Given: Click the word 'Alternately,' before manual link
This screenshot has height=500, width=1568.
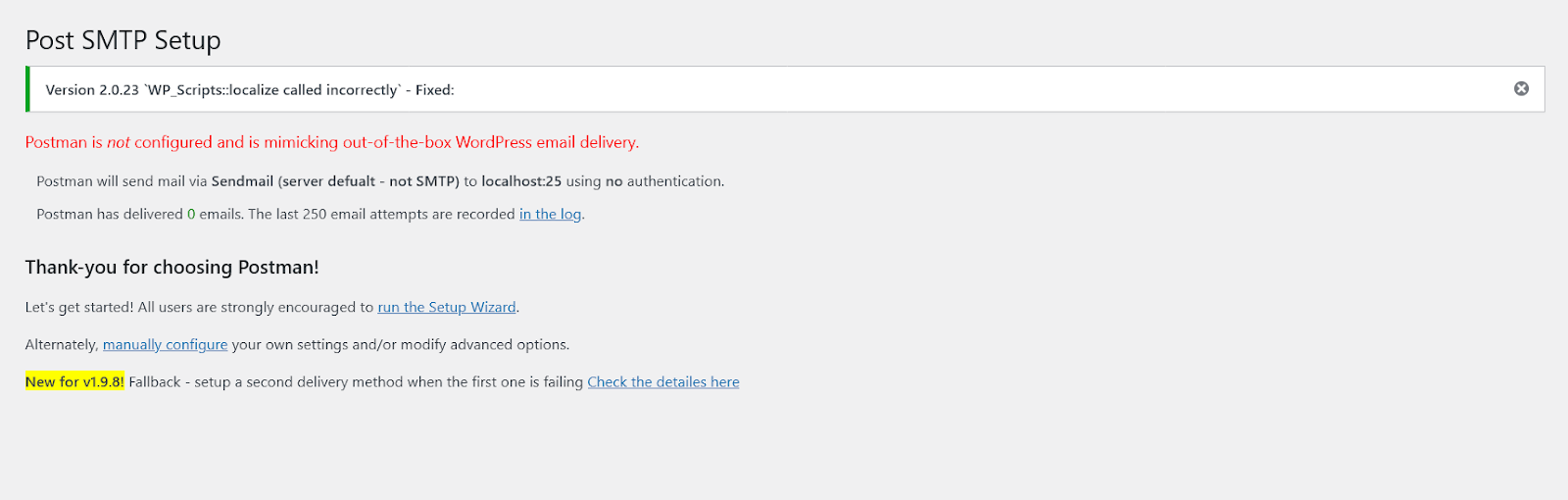Looking at the screenshot, I should pyautogui.click(x=62, y=345).
